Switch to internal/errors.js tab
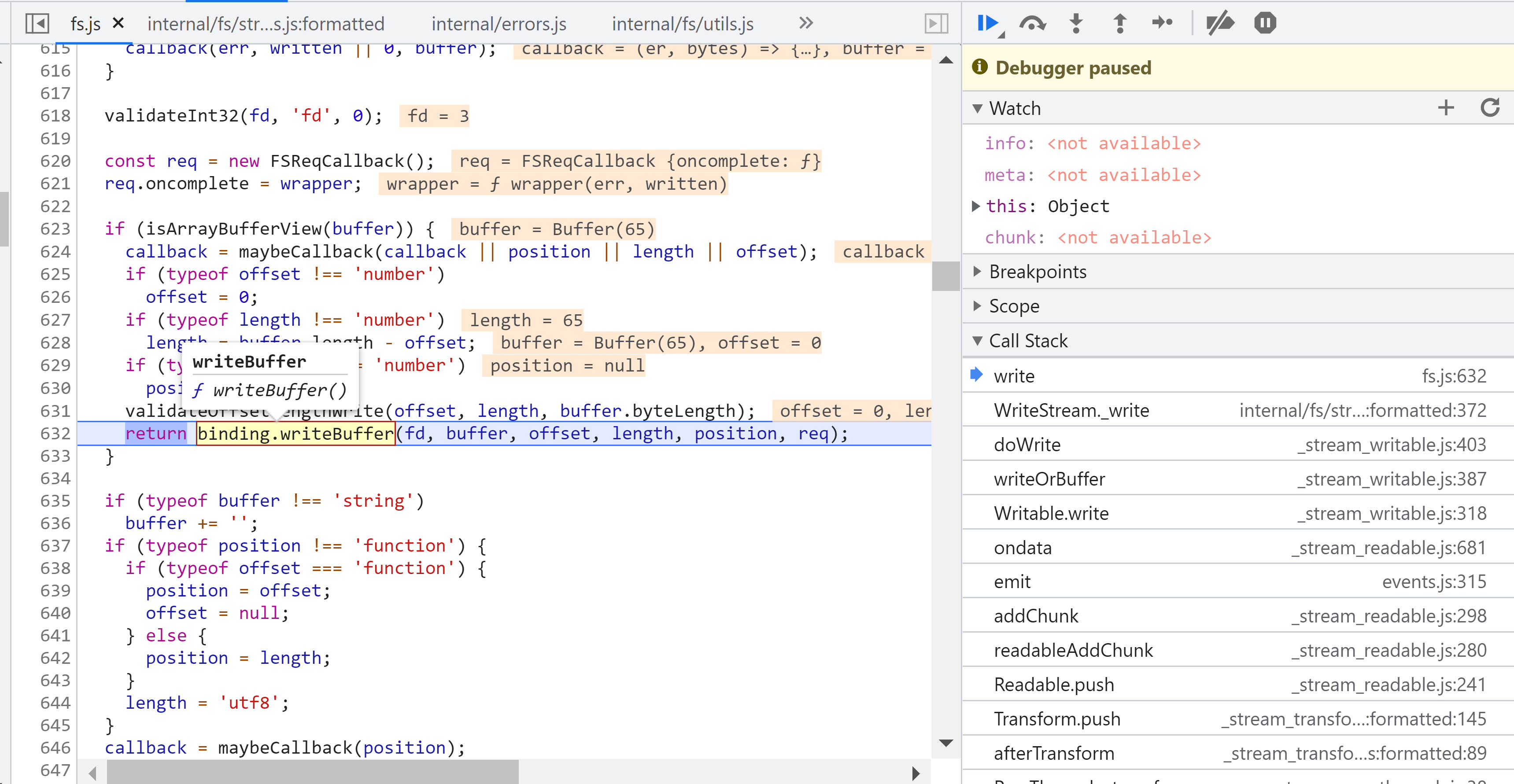 coord(499,24)
